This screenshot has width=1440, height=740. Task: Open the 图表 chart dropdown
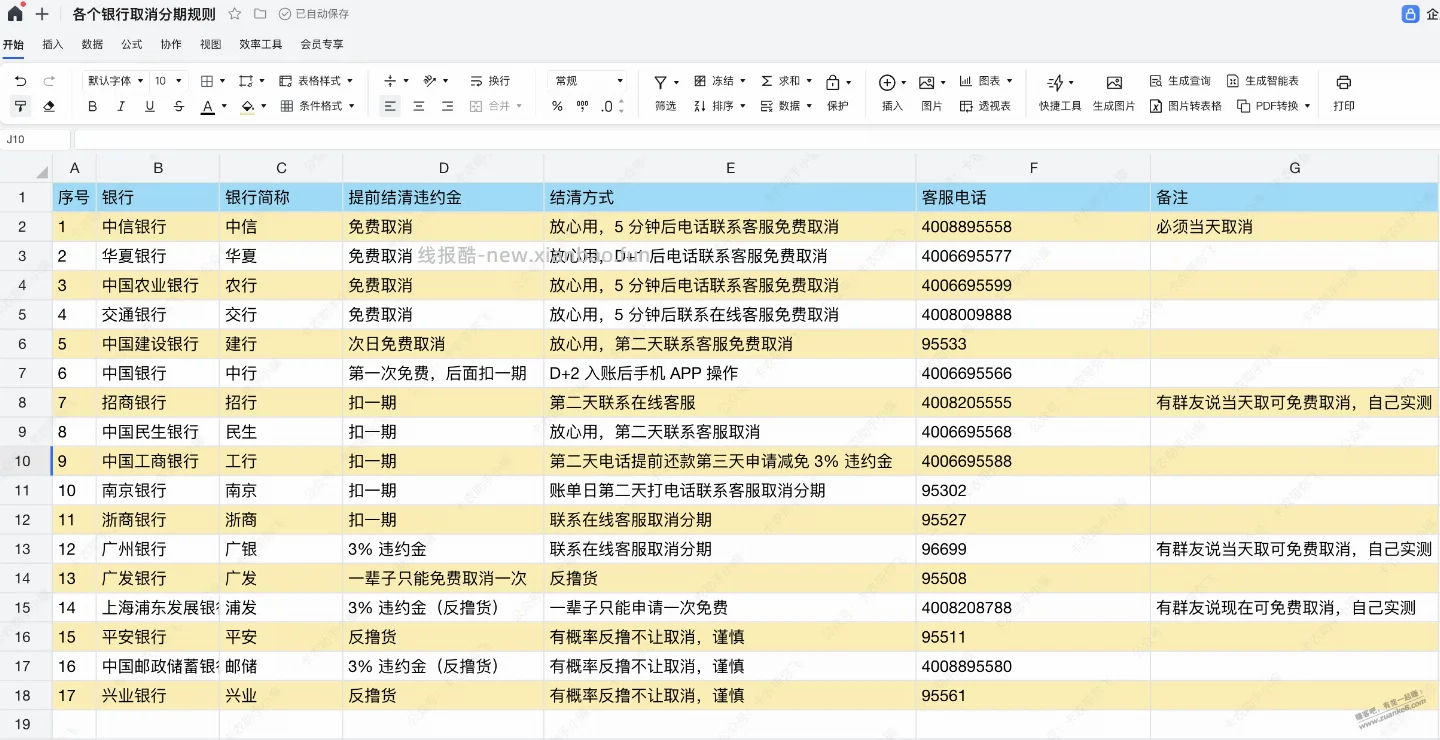tap(985, 81)
